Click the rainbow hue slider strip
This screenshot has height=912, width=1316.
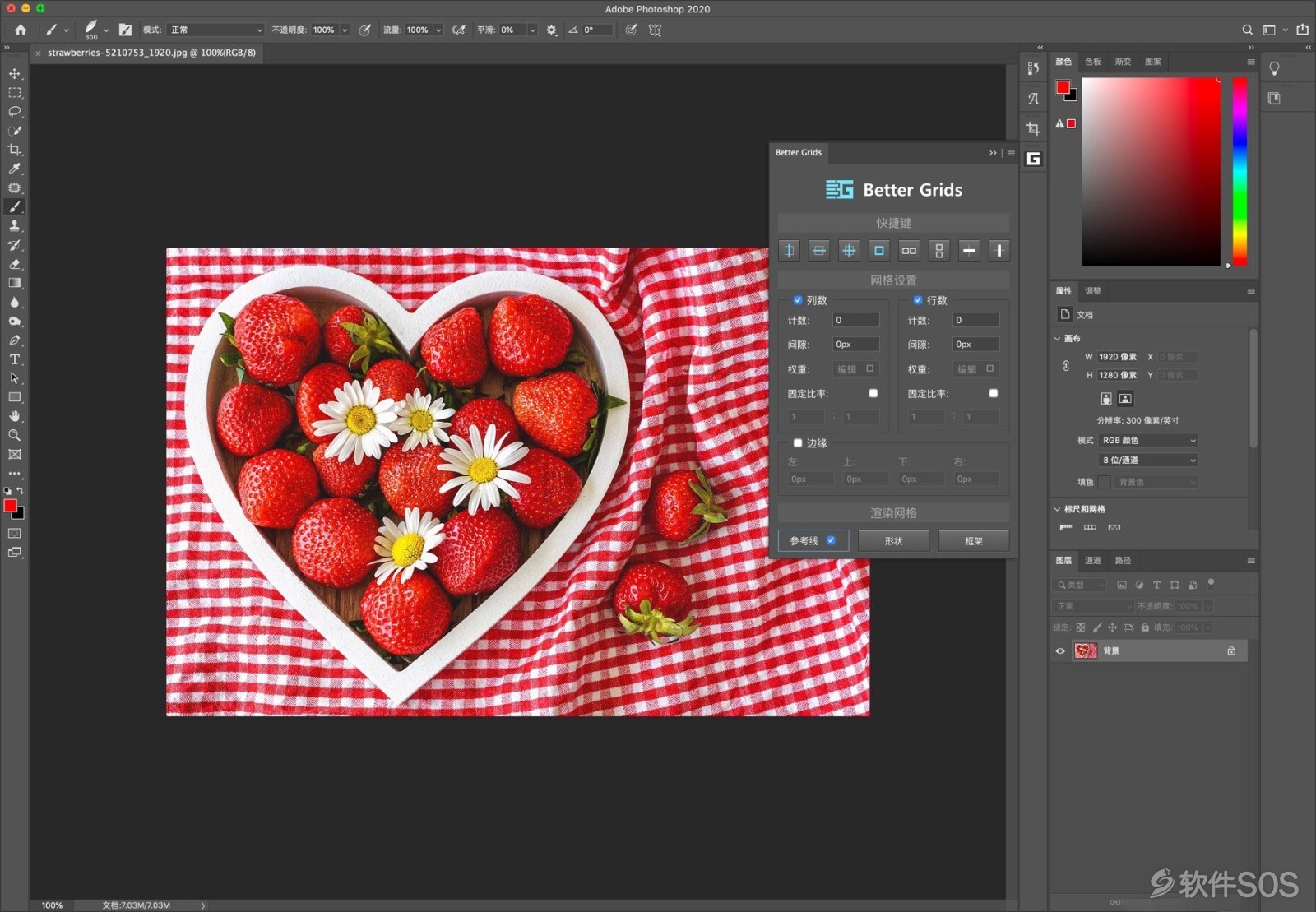coord(1240,172)
